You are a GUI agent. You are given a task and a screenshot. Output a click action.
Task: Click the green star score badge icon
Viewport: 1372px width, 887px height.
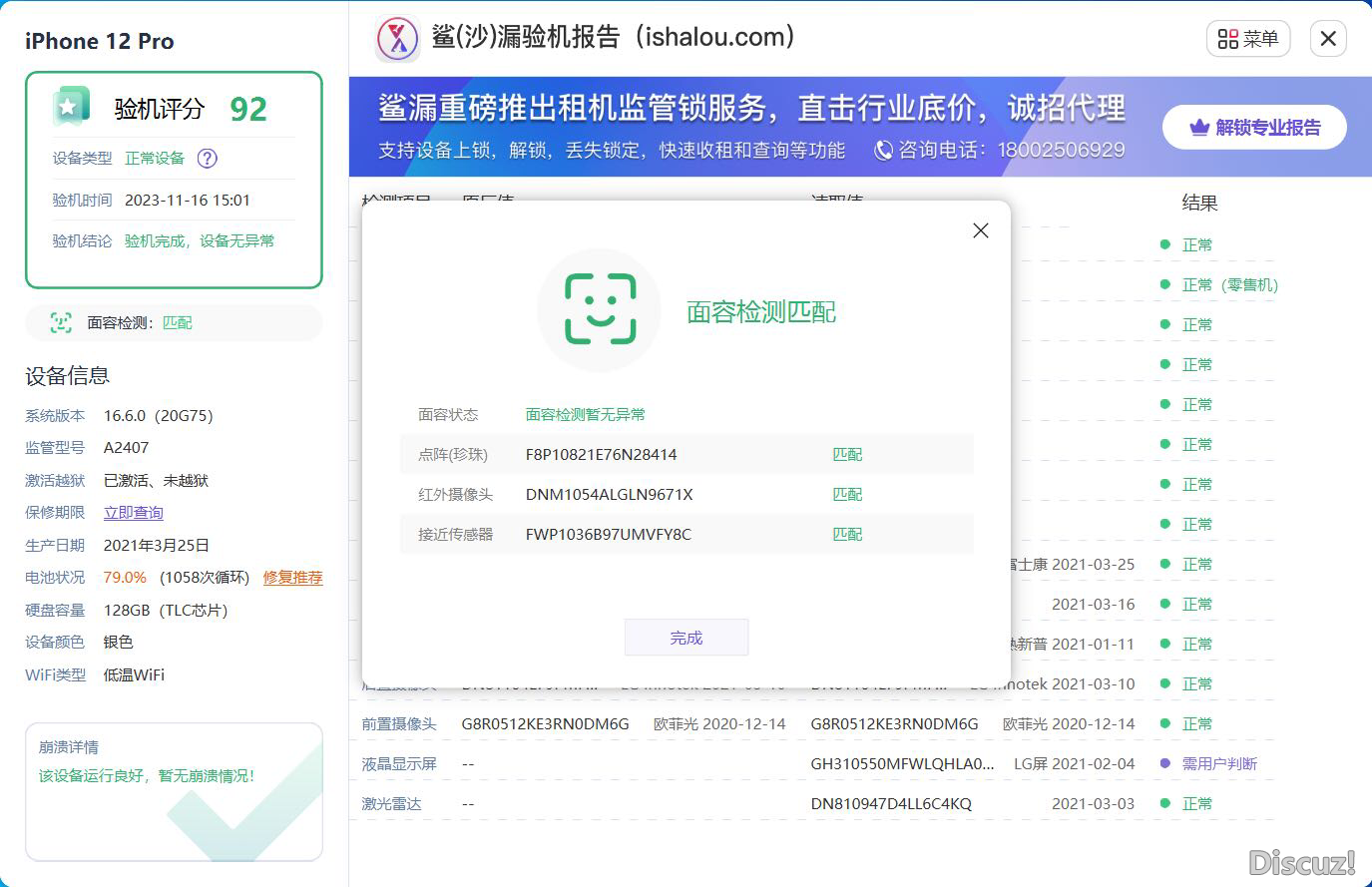point(70,107)
